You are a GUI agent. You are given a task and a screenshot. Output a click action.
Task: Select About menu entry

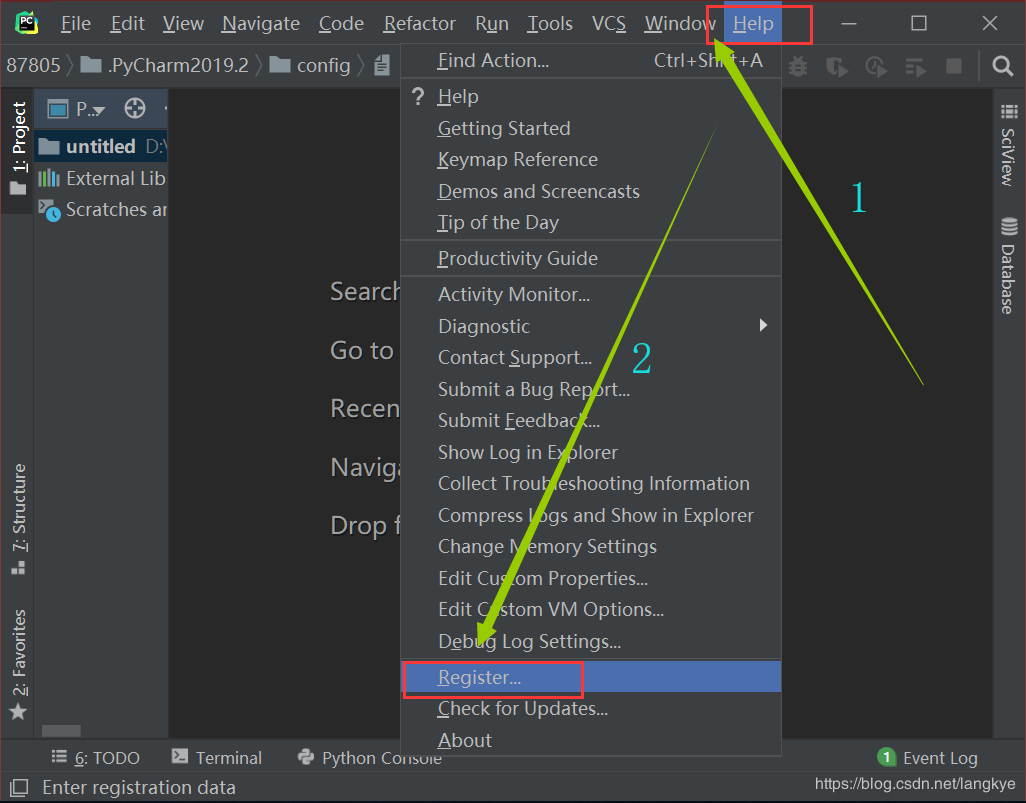591,740
